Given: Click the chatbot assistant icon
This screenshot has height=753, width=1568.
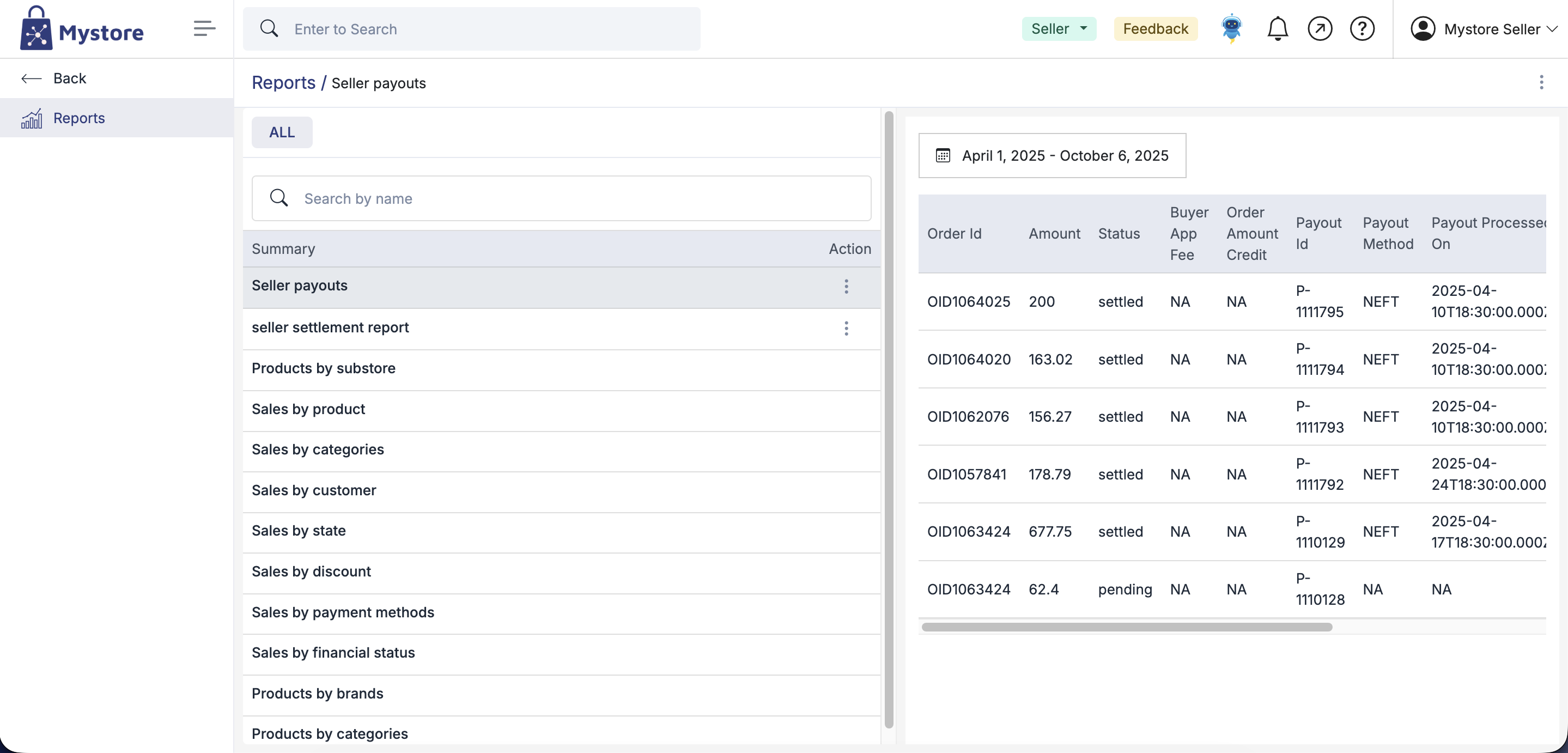Looking at the screenshot, I should pos(1231,29).
